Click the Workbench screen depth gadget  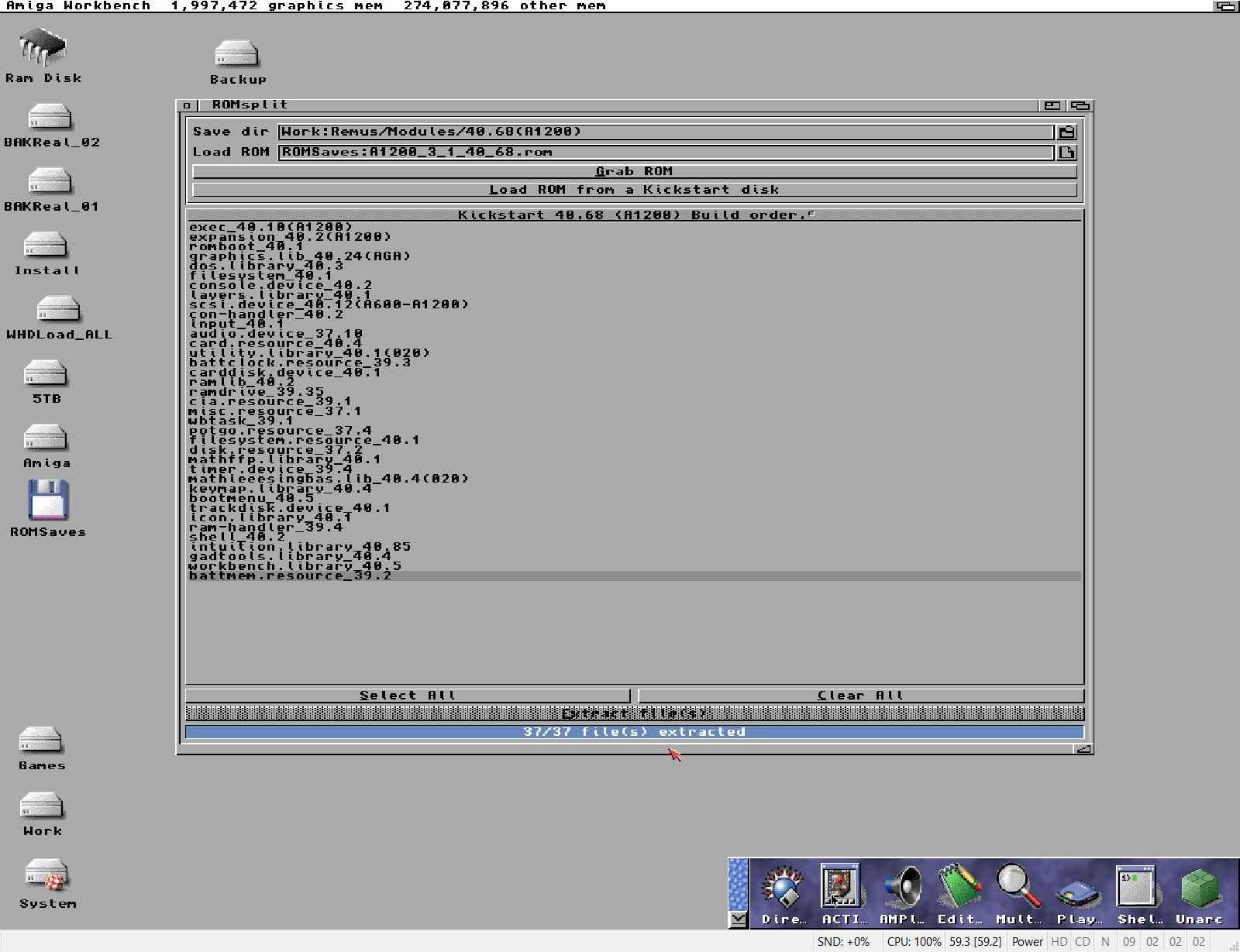point(1225,6)
